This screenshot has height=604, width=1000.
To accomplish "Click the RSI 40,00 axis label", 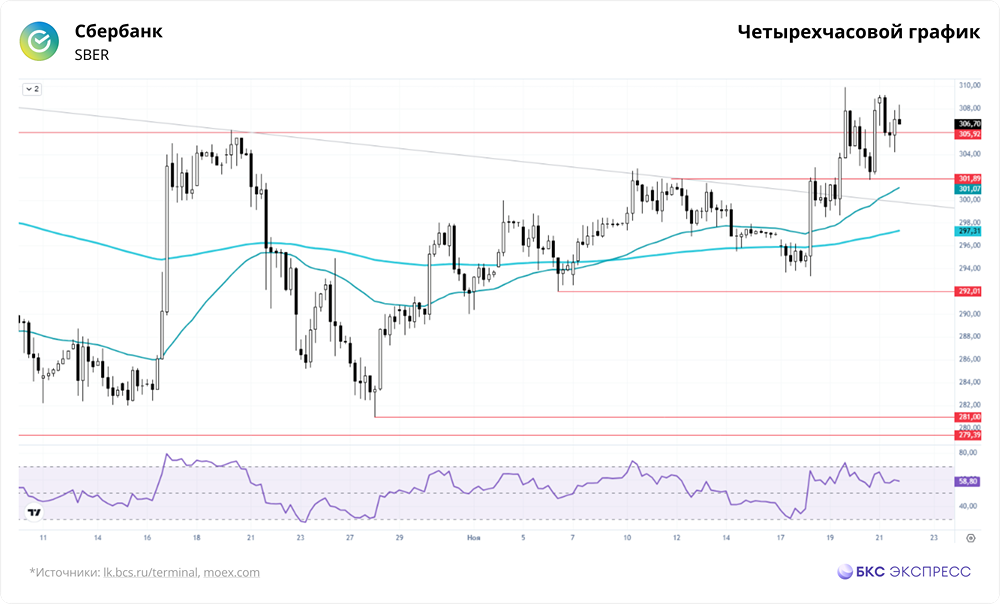I will pyautogui.click(x=967, y=506).
